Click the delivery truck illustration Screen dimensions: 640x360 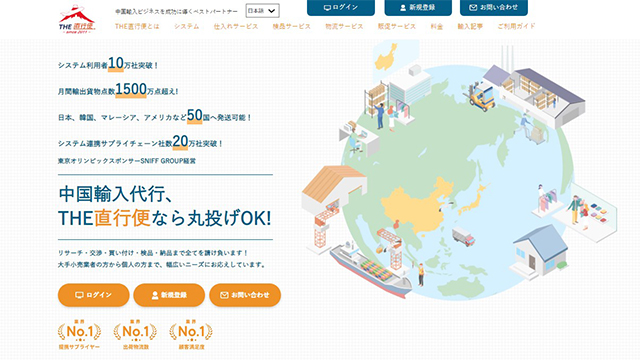[x=464, y=237]
